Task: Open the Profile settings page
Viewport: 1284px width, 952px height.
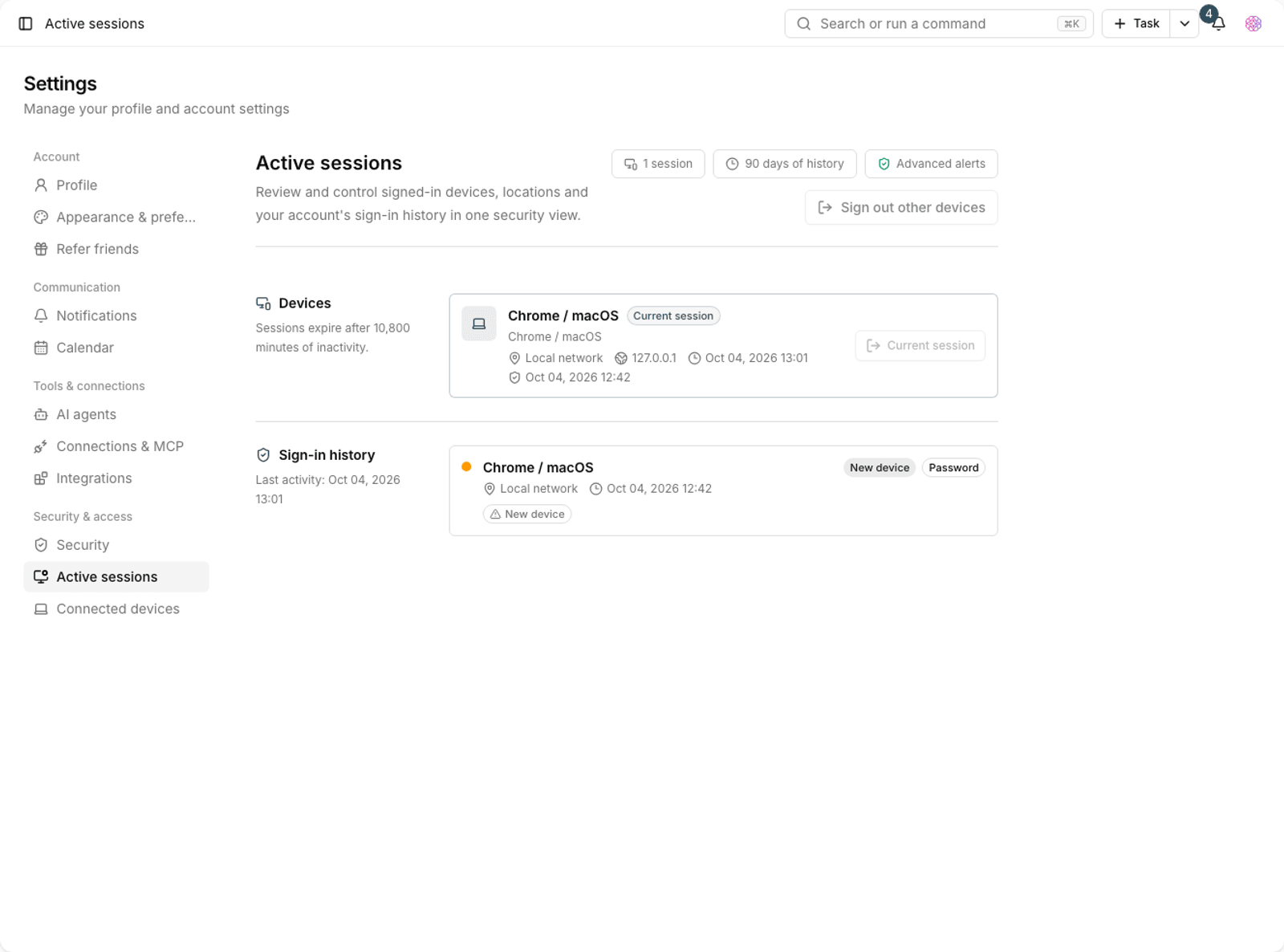Action: pos(116,185)
